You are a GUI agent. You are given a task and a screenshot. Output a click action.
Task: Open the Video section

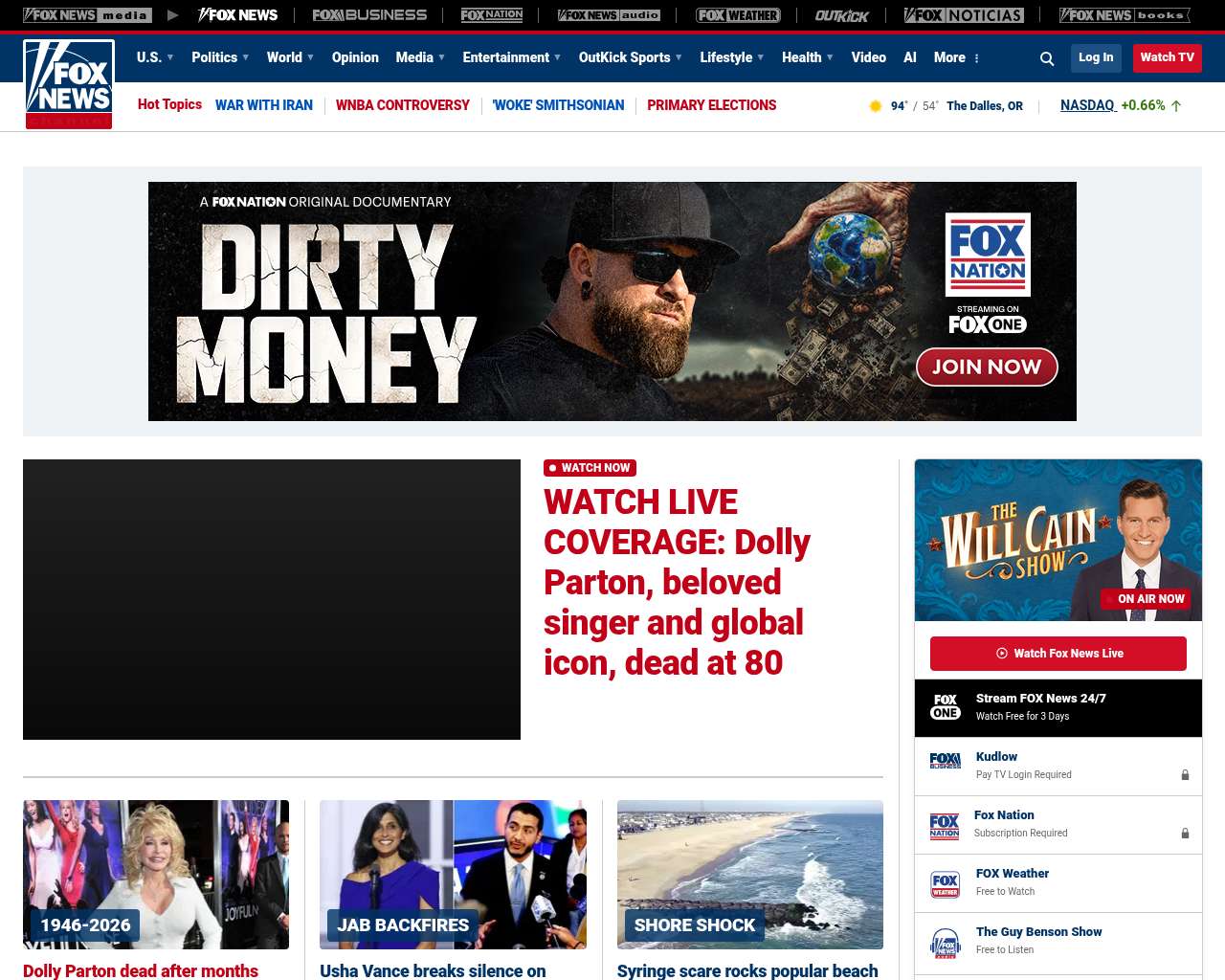pyautogui.click(x=869, y=57)
